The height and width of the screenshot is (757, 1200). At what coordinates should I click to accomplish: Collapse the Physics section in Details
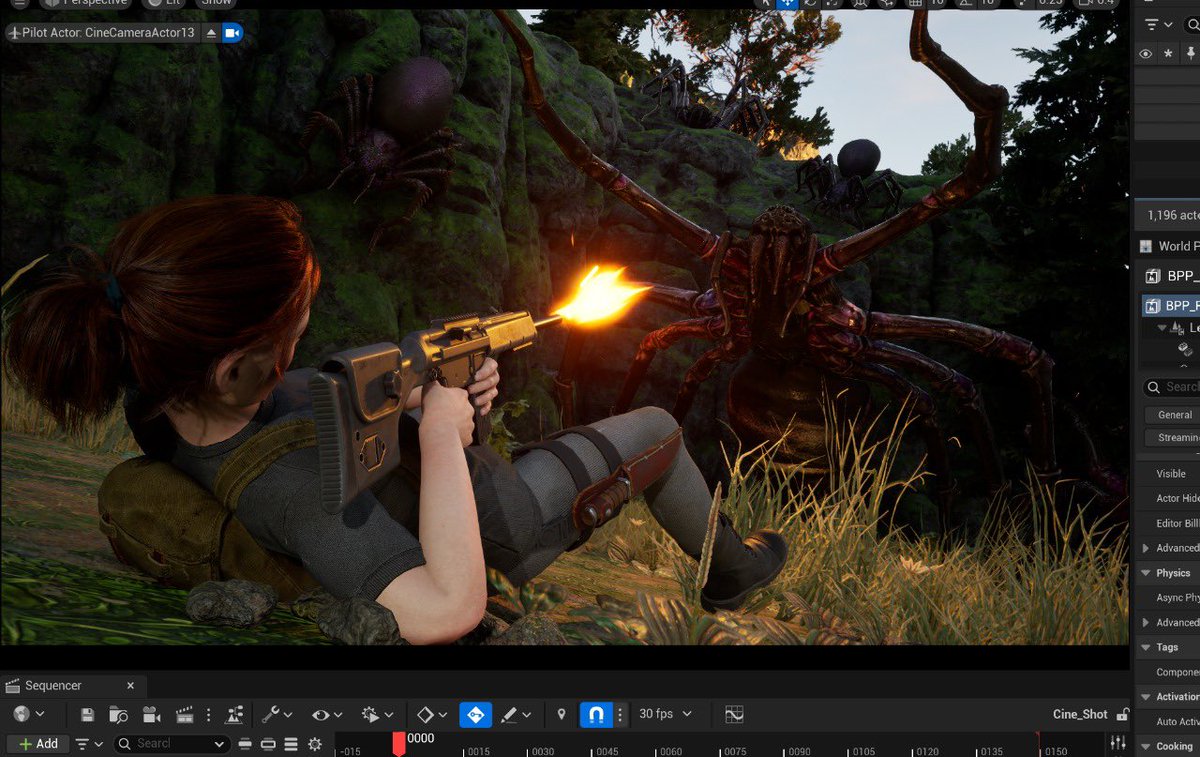1146,573
